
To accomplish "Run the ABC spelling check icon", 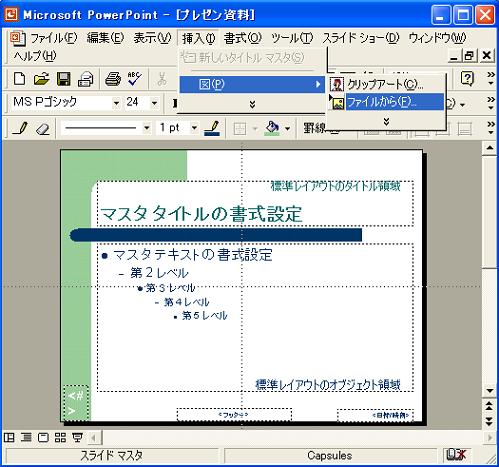I will click(x=134, y=78).
